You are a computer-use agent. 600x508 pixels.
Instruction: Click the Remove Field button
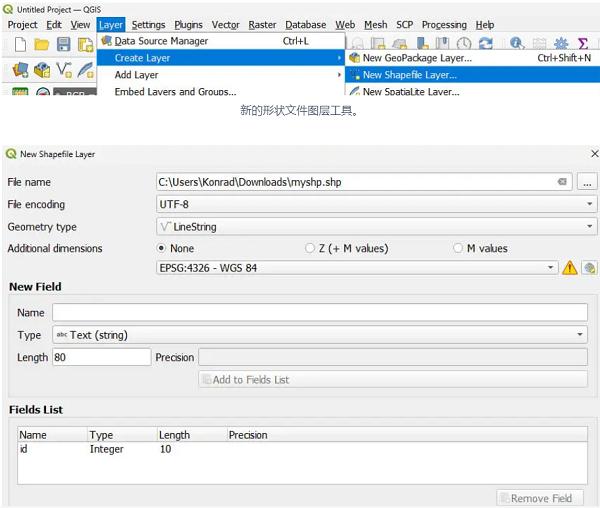tap(540, 498)
